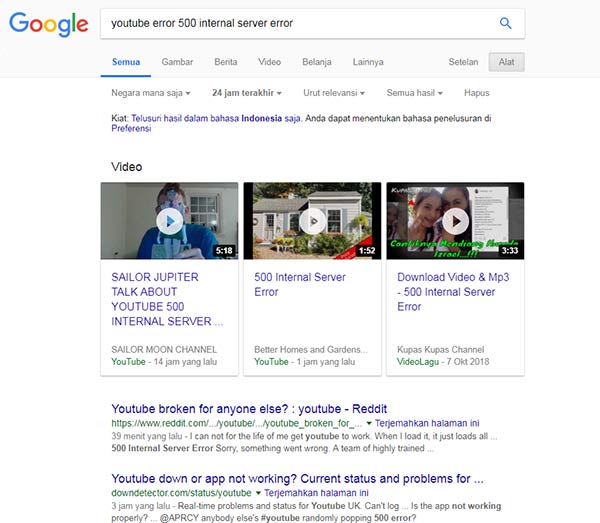Click the Google logo
Image resolution: width=600 pixels, height=523 pixels.
click(49, 24)
